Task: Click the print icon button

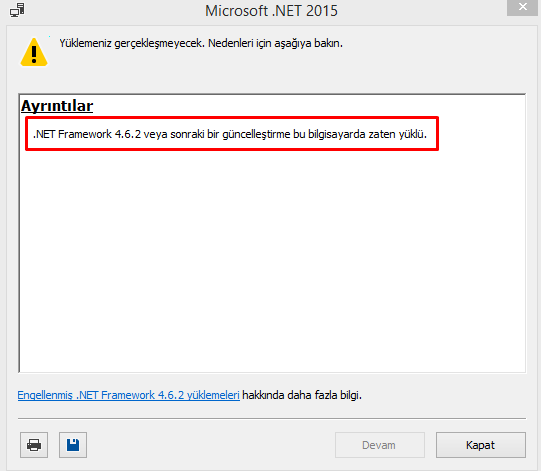Action: click(x=34, y=445)
